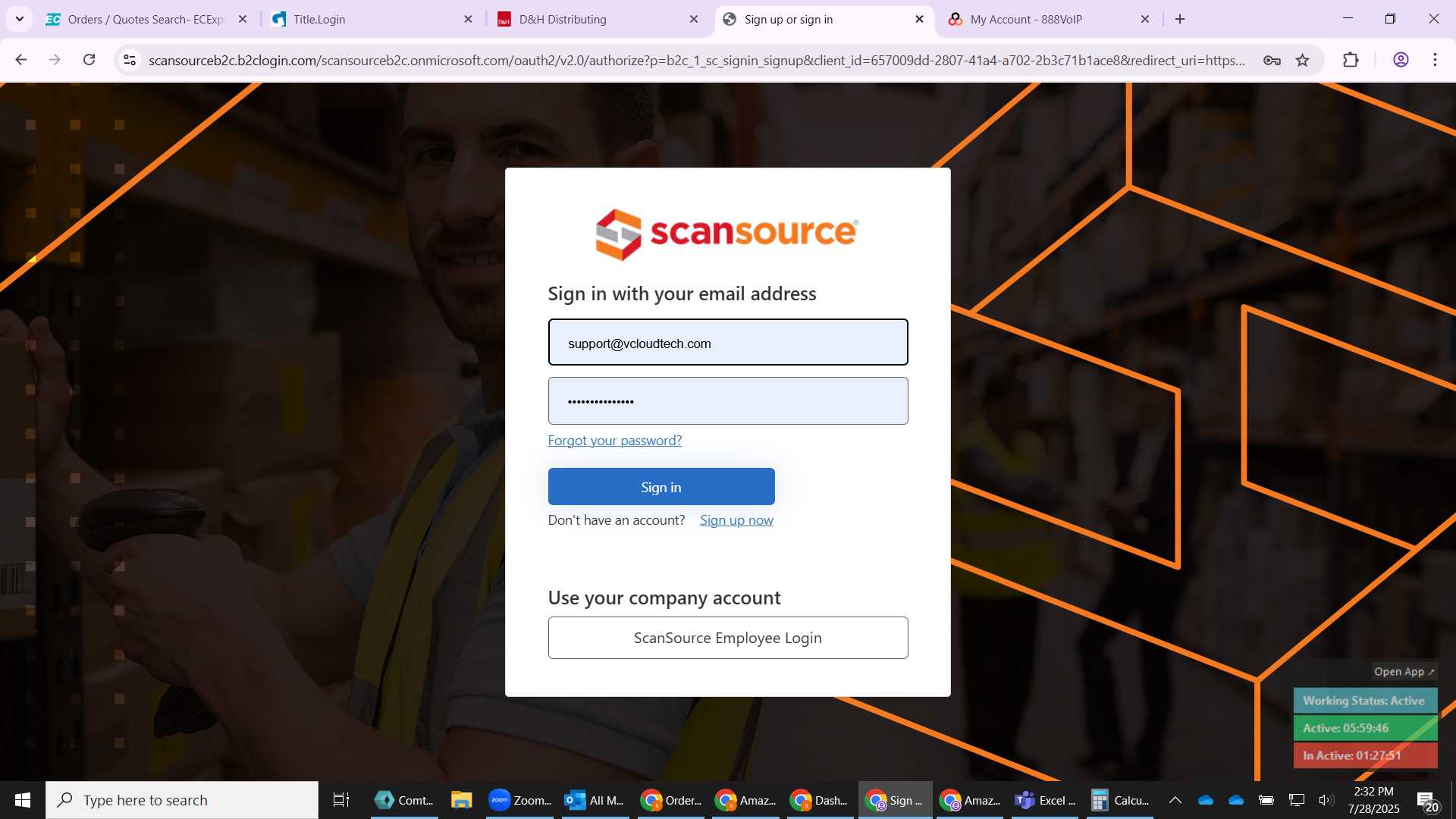Screen dimensions: 1456x819
Task: Open the tab search dropdown arrow
Action: (x=20, y=19)
